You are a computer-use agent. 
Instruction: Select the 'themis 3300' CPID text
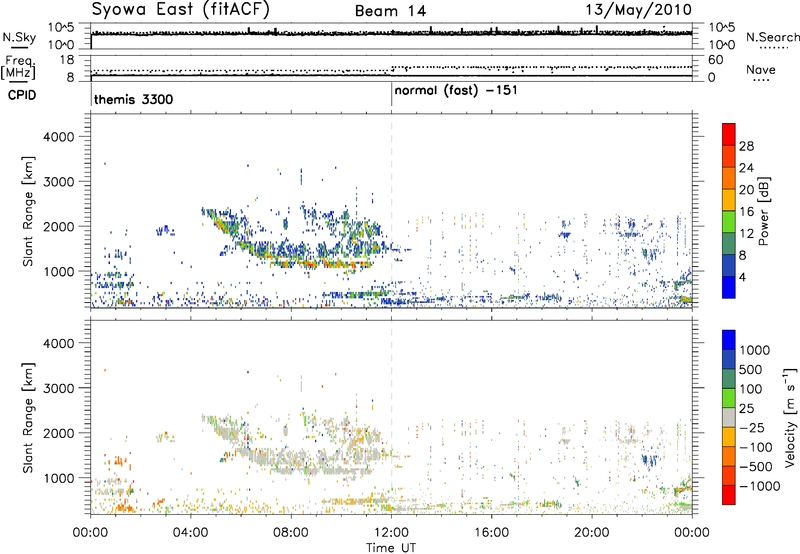tap(134, 99)
